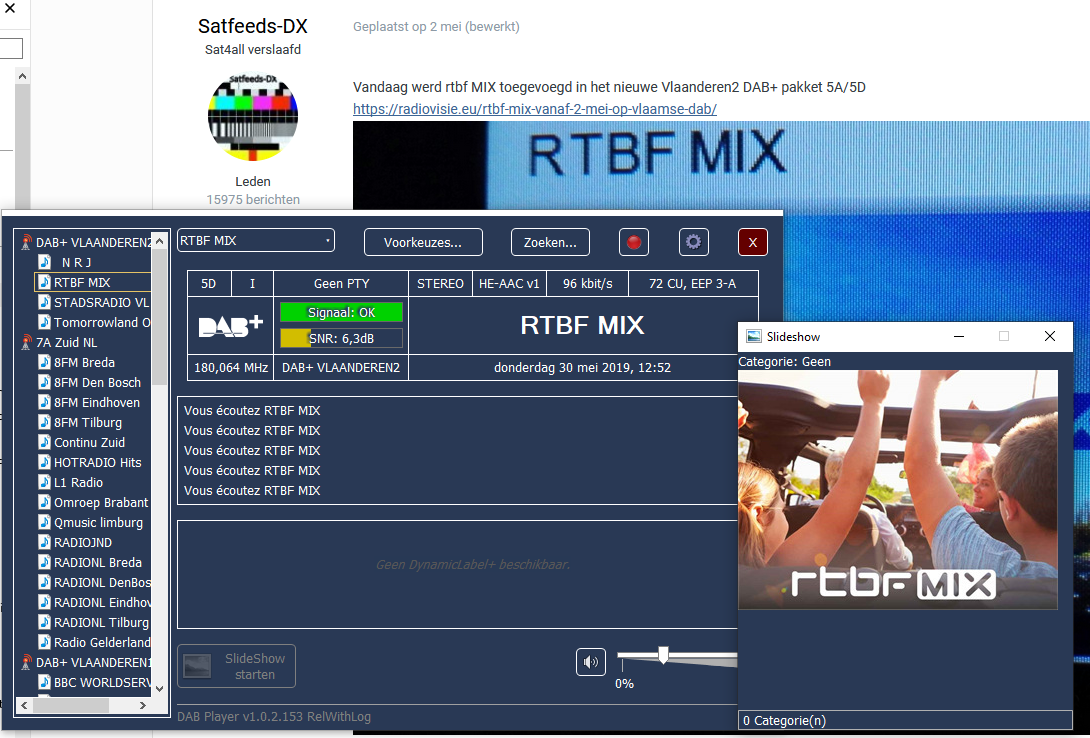Click the 5D channel cell
The width and height of the screenshot is (1090, 738).
click(209, 284)
